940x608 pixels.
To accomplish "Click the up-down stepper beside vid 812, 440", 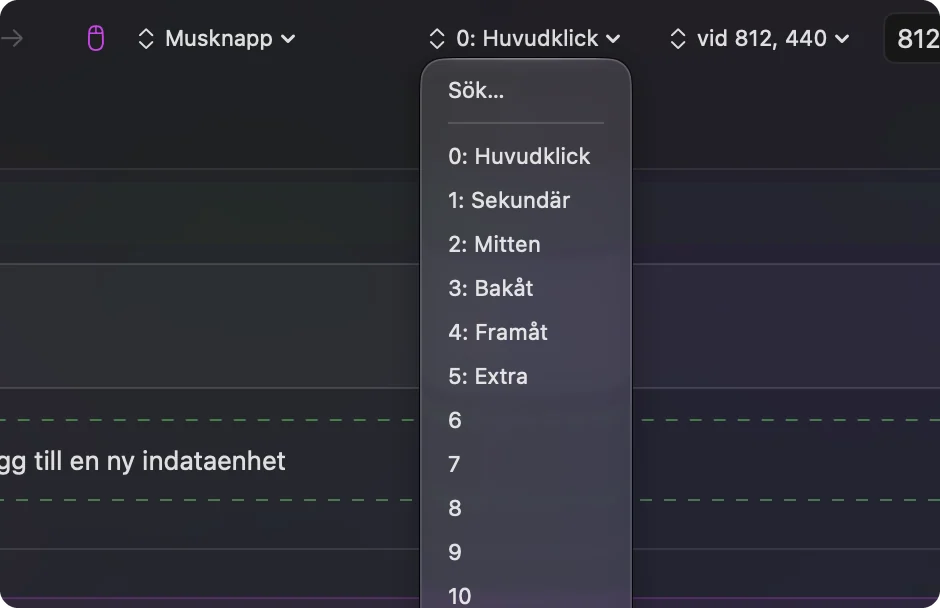I will (x=678, y=39).
